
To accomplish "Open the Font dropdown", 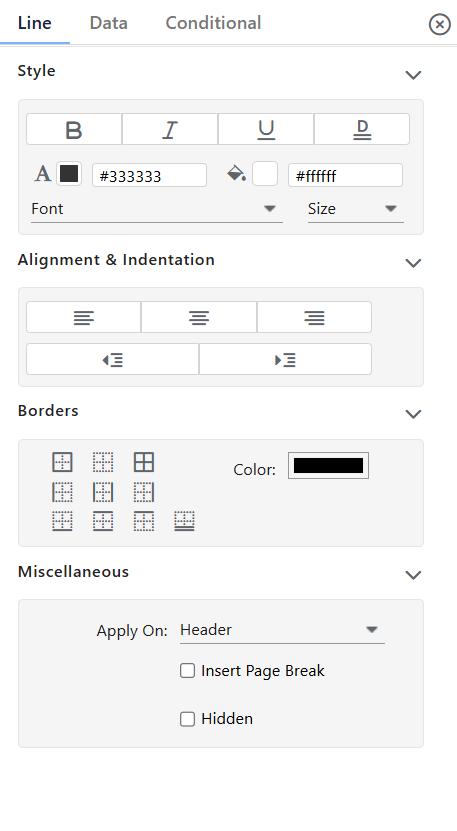I will [157, 209].
